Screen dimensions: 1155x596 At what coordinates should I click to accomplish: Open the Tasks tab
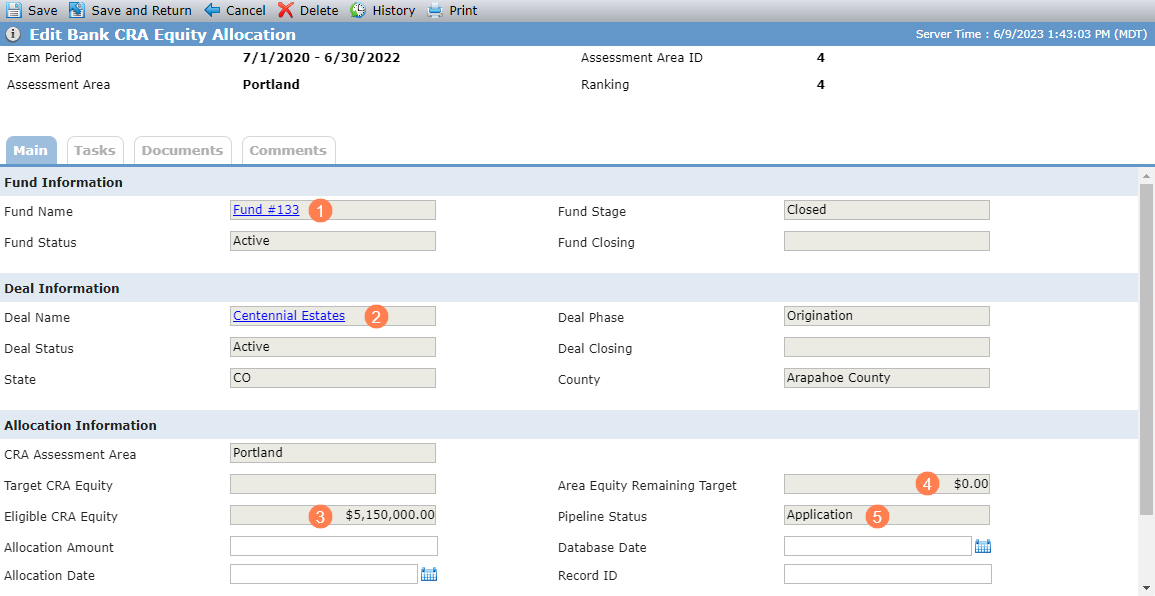(x=95, y=150)
